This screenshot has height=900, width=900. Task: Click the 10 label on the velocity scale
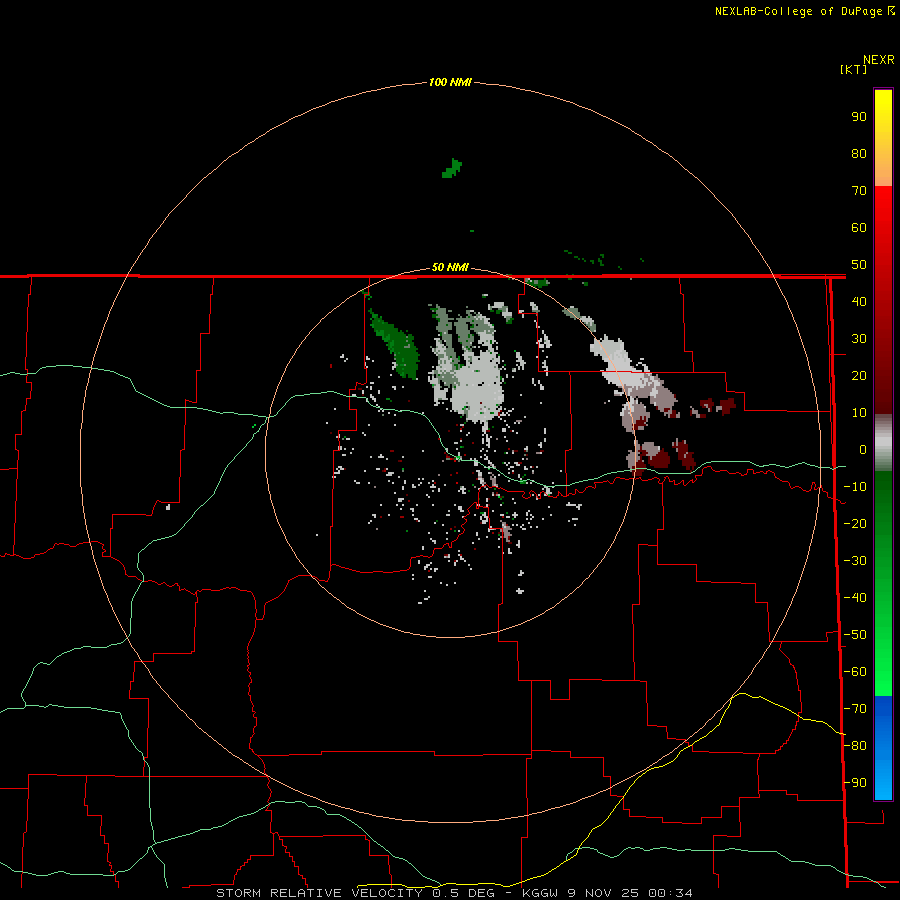pos(859,413)
